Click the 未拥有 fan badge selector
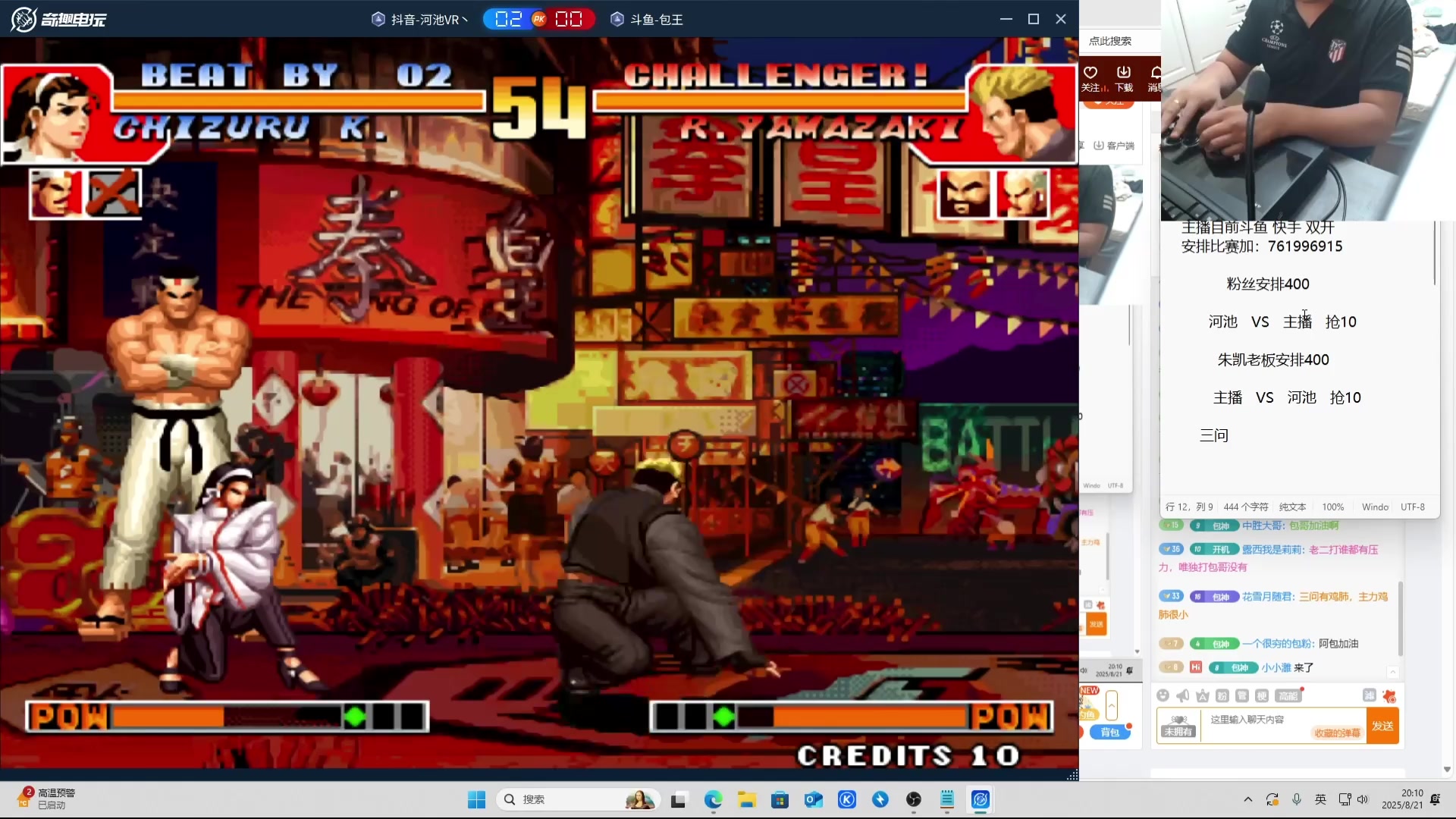1456x819 pixels. pyautogui.click(x=1178, y=726)
